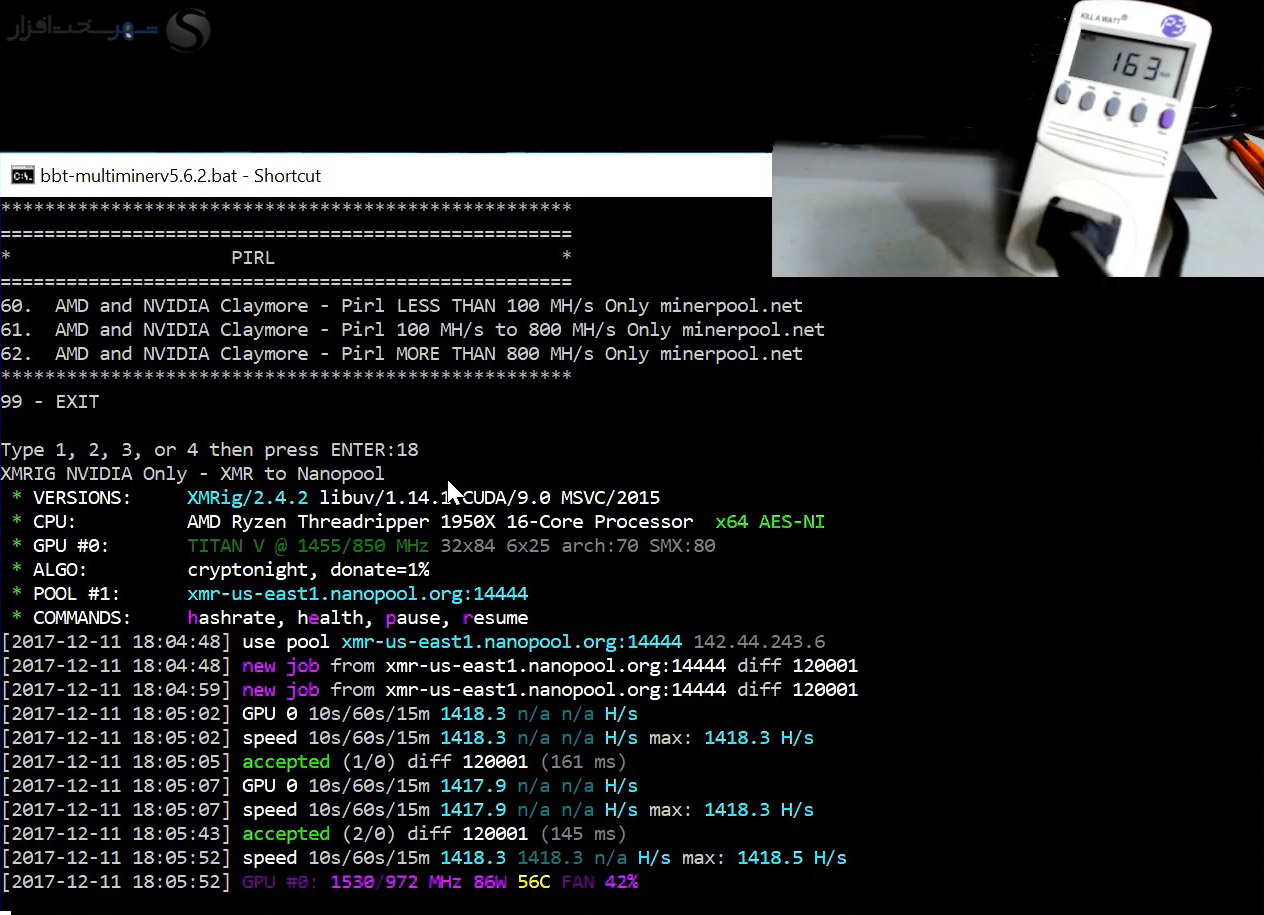
Task: Click the purple button on Kill A Watt meter
Action: coord(1165,120)
